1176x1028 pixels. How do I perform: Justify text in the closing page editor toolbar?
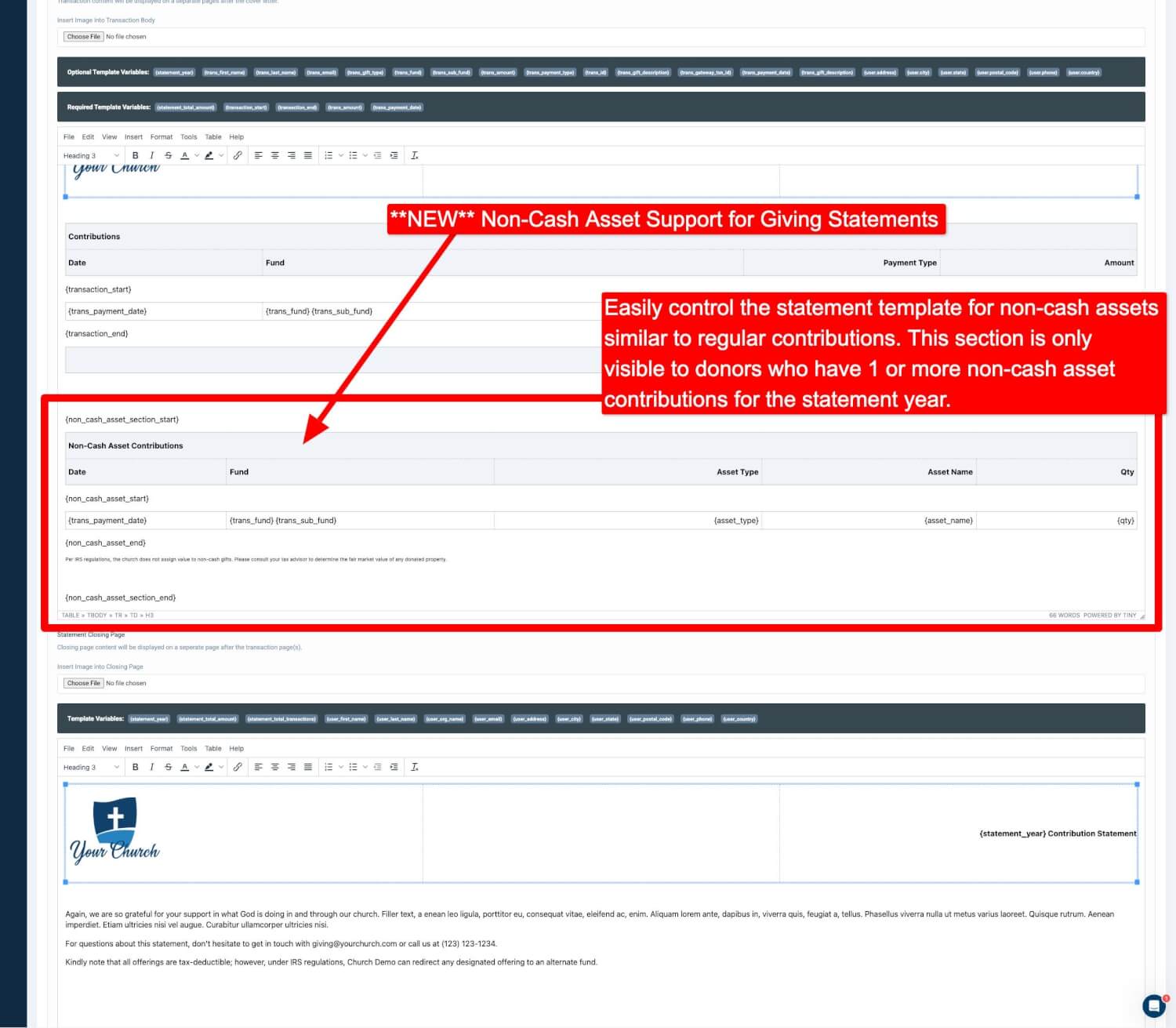point(308,767)
